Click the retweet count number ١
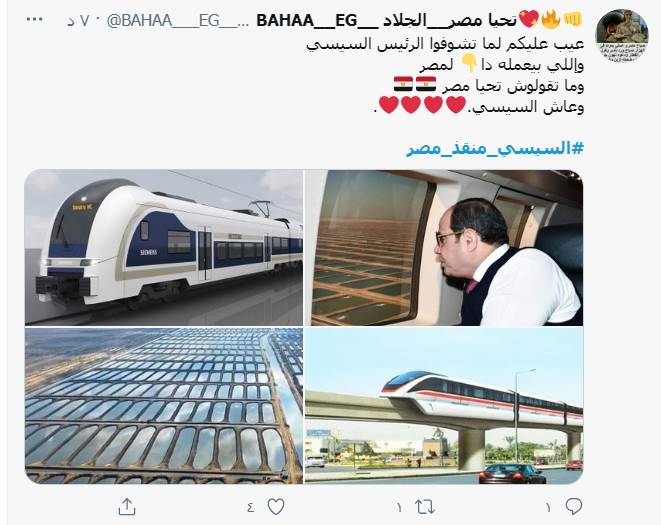This screenshot has width=661, height=525. point(399,507)
